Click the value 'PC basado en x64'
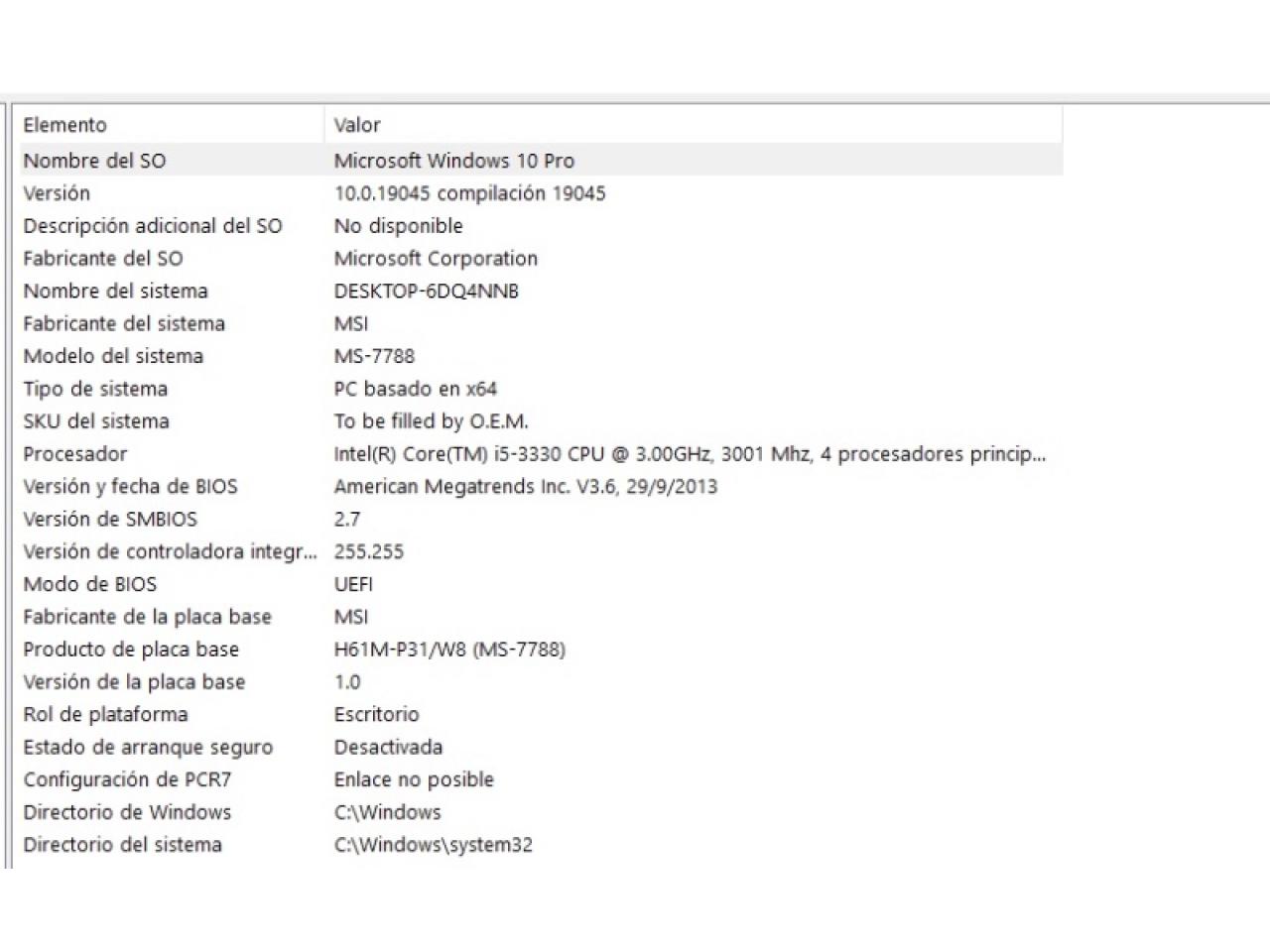Image resolution: width=1270 pixels, height=952 pixels. point(415,389)
